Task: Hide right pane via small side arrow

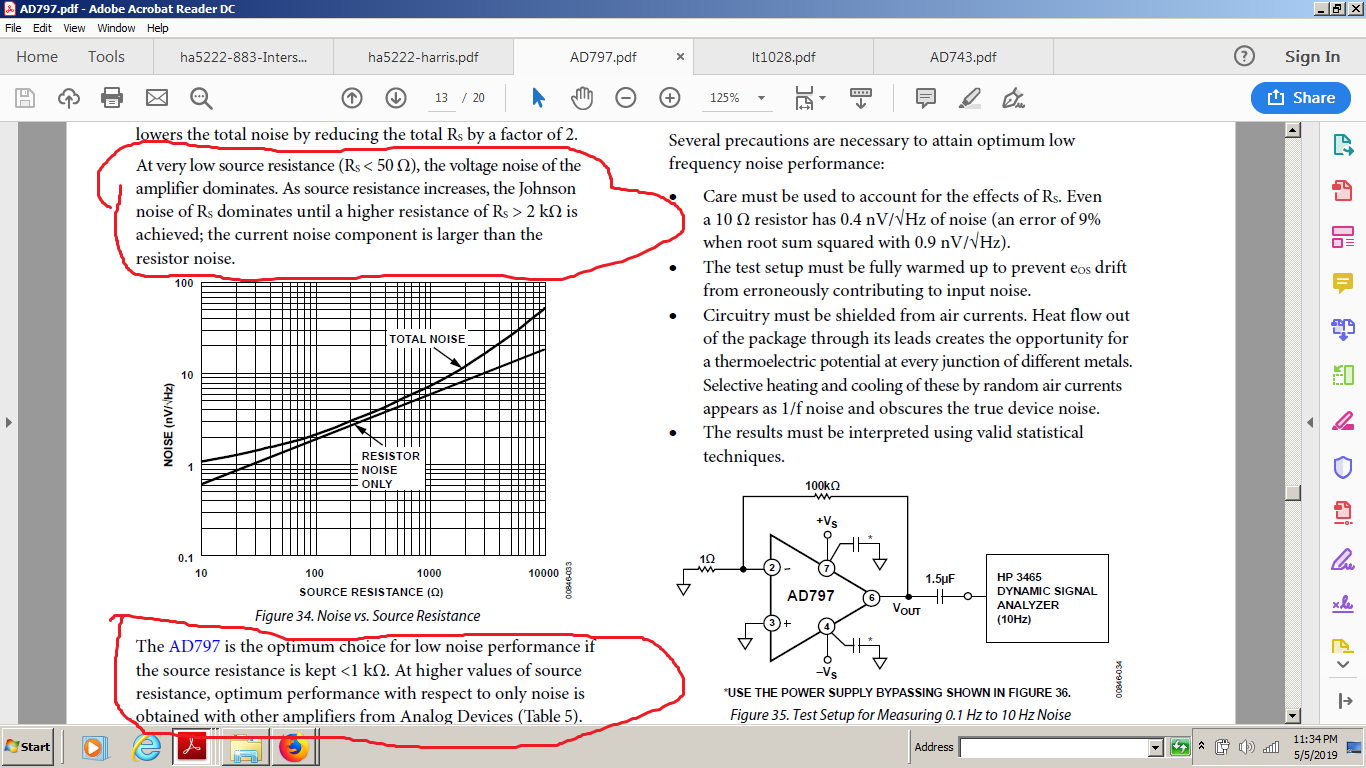Action: pyautogui.click(x=1312, y=422)
